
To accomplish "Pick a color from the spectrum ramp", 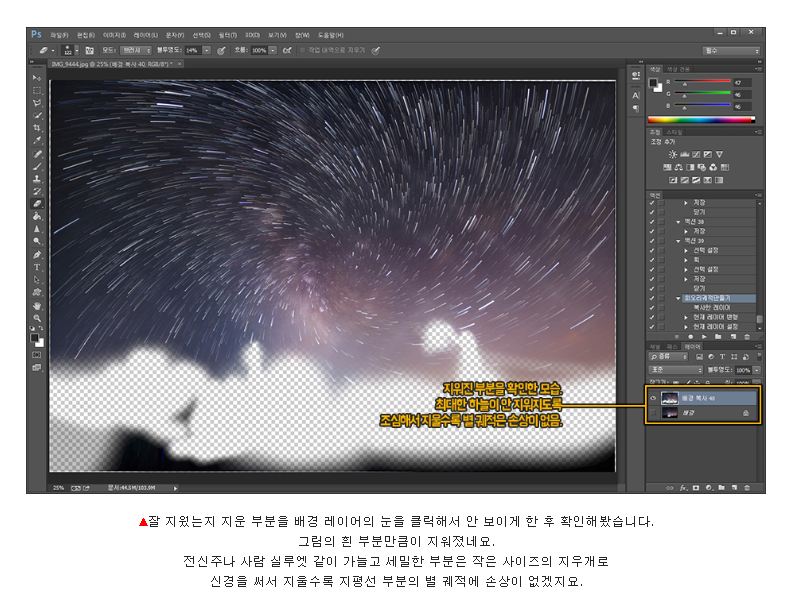I will click(702, 120).
